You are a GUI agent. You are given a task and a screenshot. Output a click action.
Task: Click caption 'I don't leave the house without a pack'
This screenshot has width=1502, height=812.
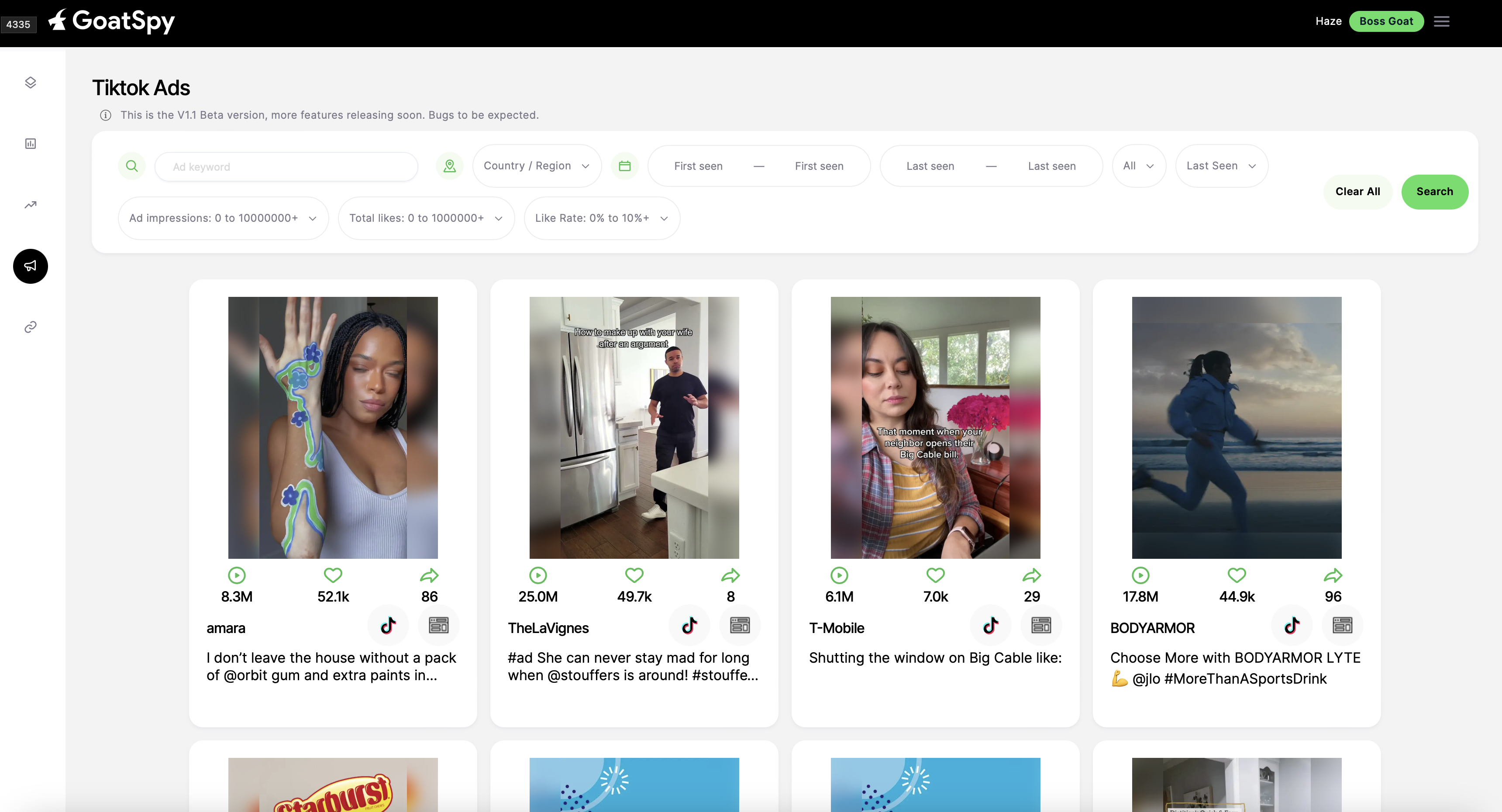pos(331,658)
